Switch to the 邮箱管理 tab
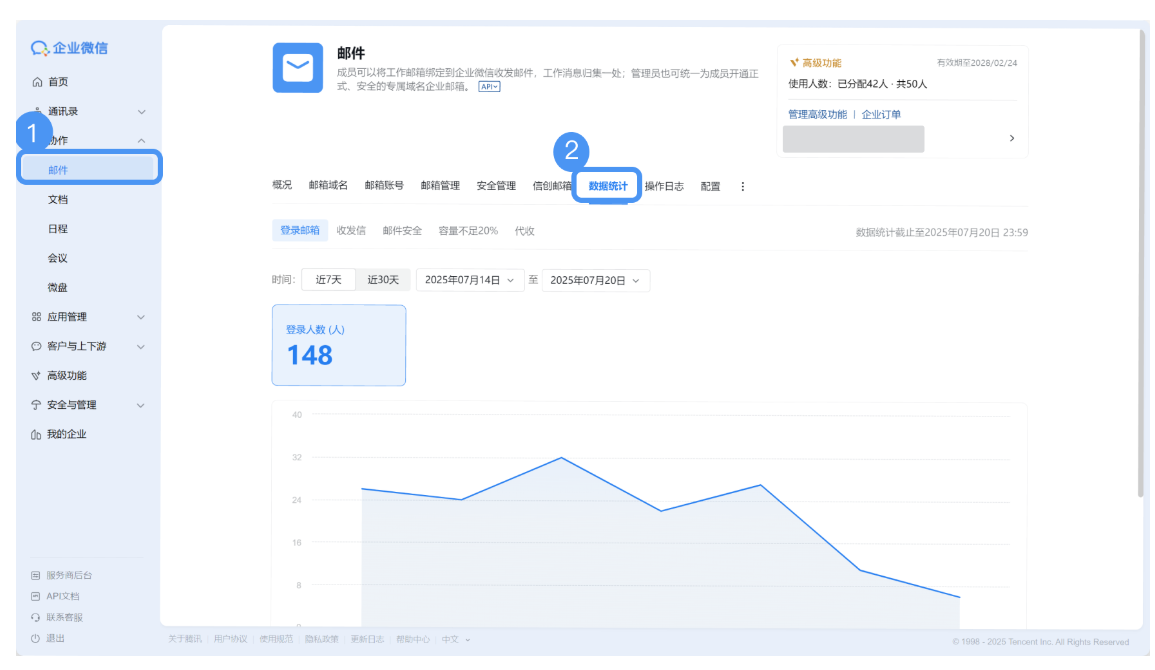The width and height of the screenshot is (1155, 670). tap(440, 186)
